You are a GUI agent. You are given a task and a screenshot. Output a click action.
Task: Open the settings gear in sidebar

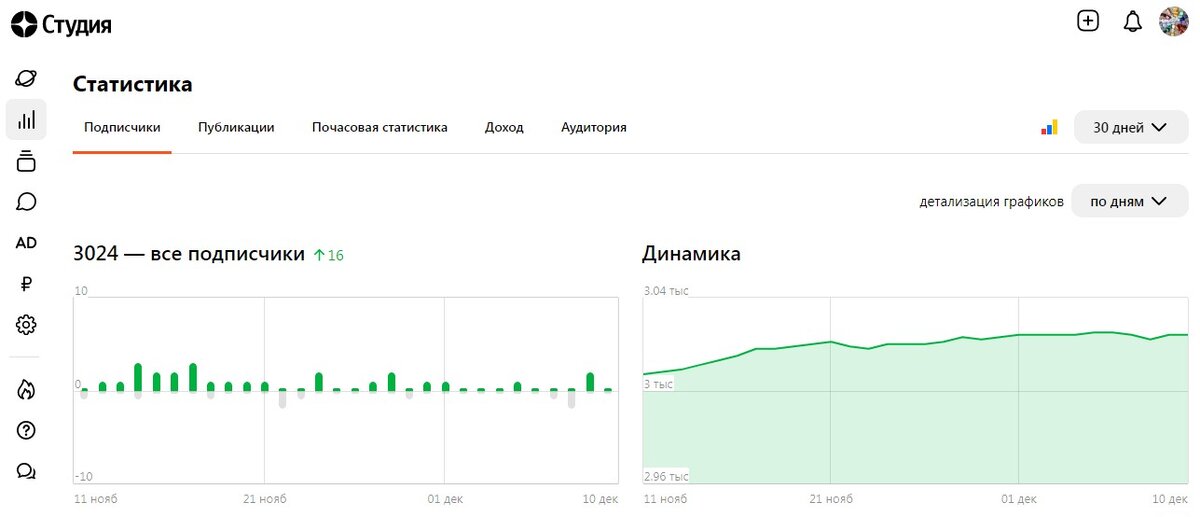click(x=26, y=325)
